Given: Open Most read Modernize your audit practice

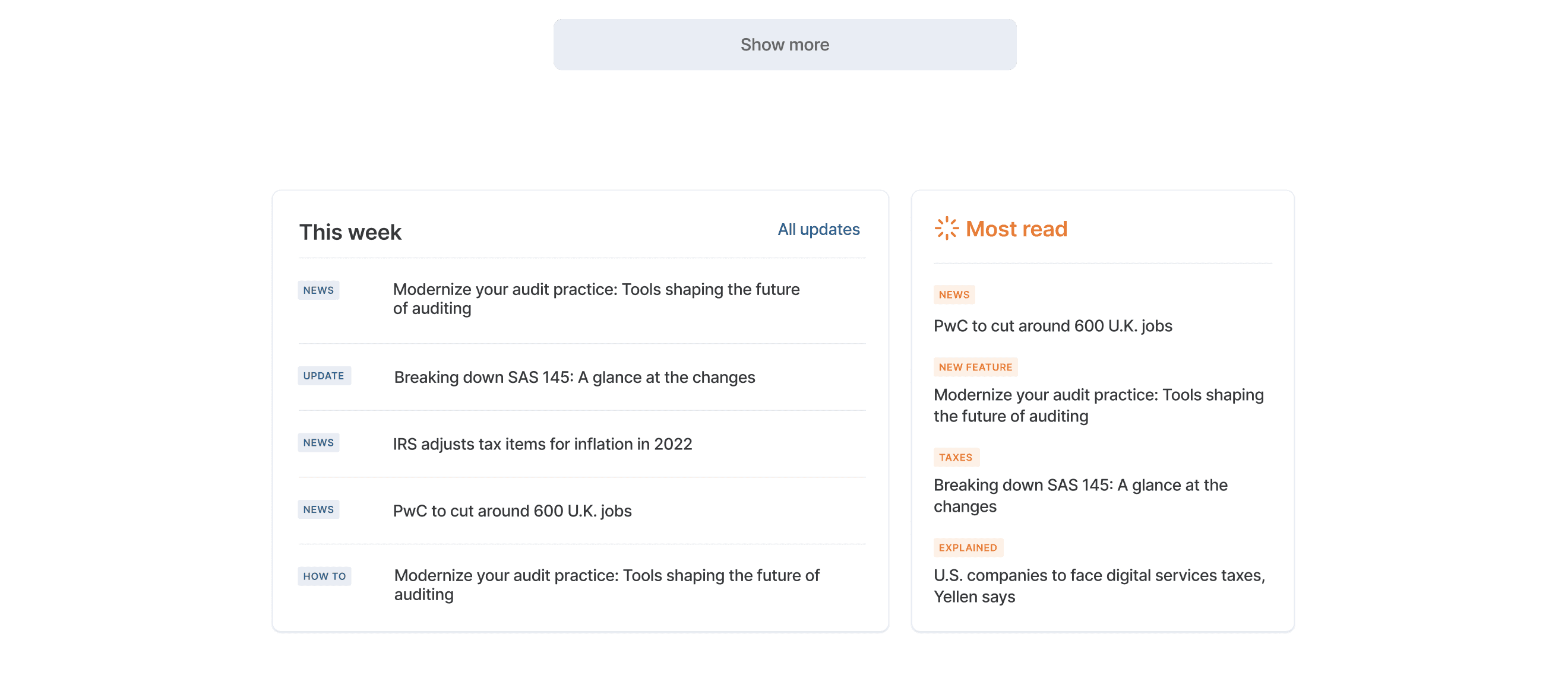Looking at the screenshot, I should tap(1098, 405).
